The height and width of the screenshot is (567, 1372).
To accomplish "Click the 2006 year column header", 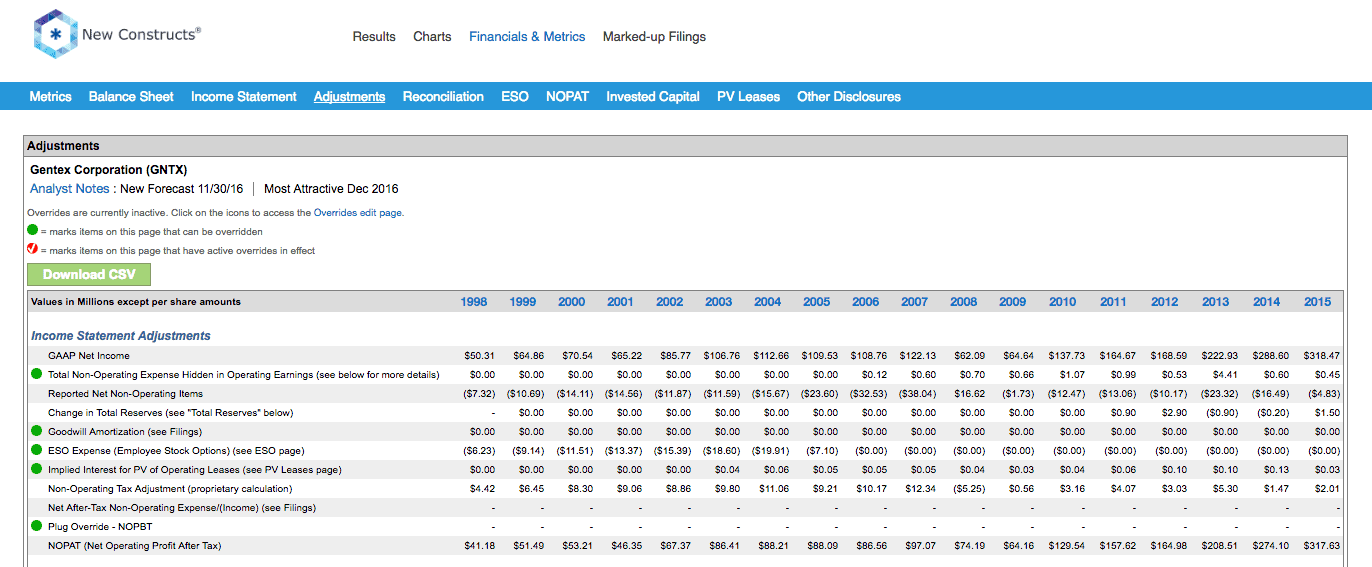I will [865, 301].
